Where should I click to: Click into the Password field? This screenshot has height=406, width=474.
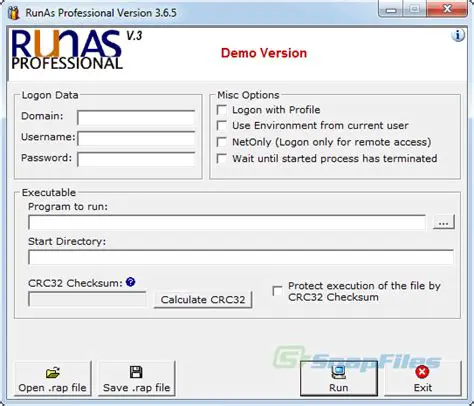136,159
